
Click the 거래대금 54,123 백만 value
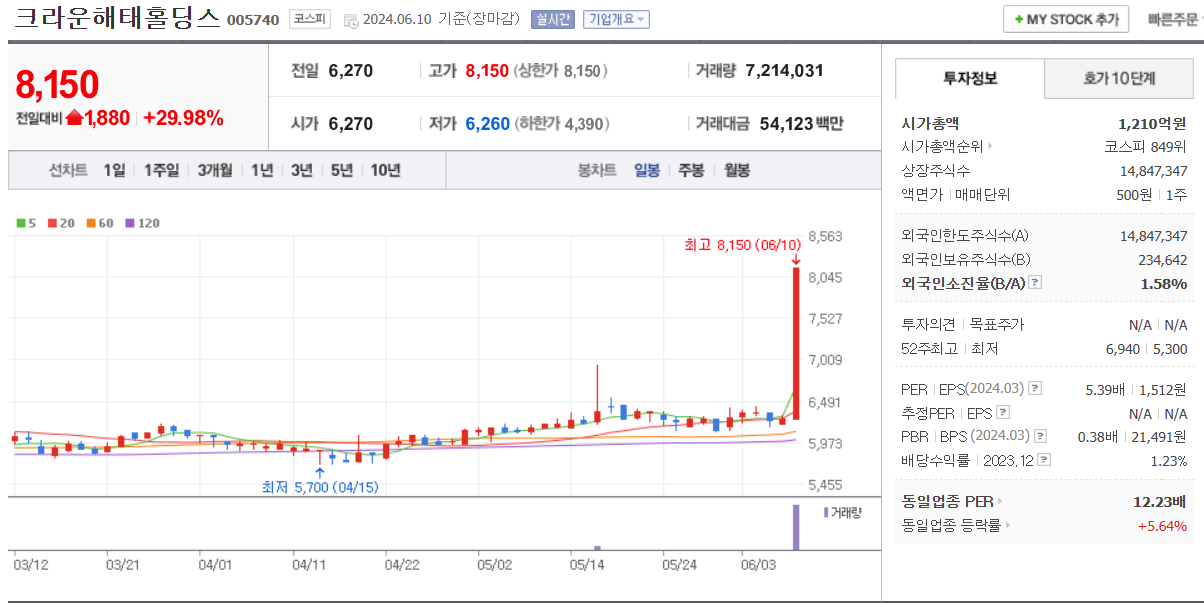[801, 124]
